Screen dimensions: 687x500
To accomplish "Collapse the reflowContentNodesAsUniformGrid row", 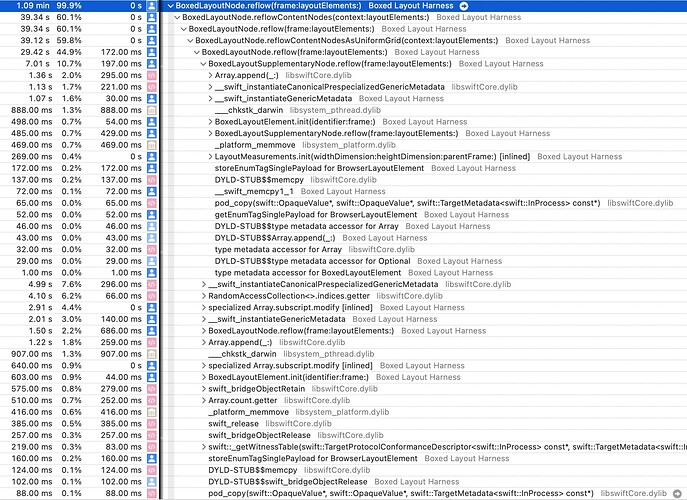I will pos(190,41).
